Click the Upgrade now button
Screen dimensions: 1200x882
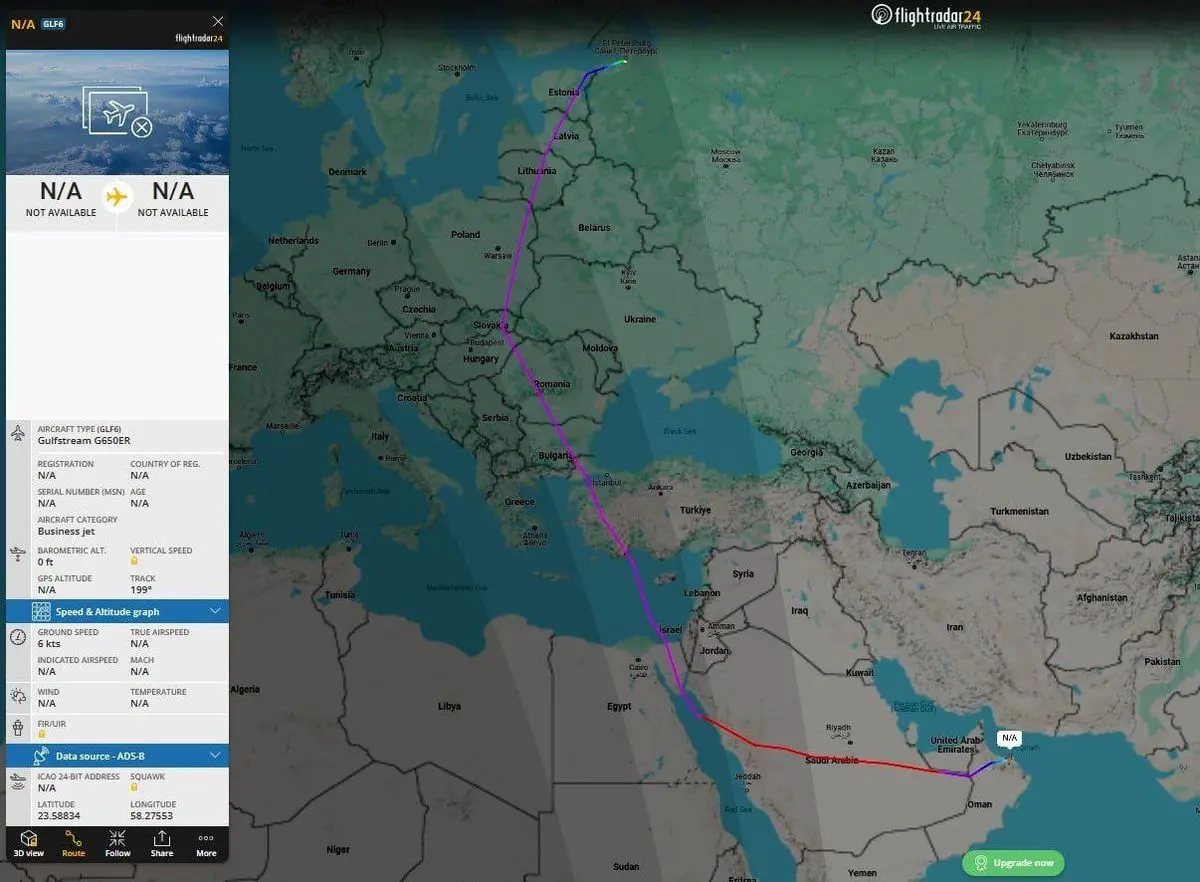pos(1013,862)
